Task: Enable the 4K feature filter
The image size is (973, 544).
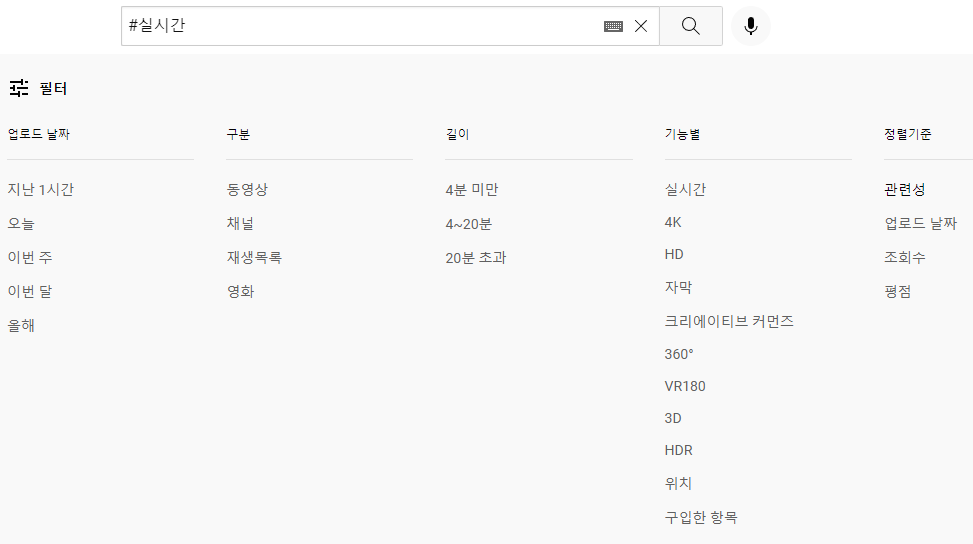Action: [x=673, y=222]
